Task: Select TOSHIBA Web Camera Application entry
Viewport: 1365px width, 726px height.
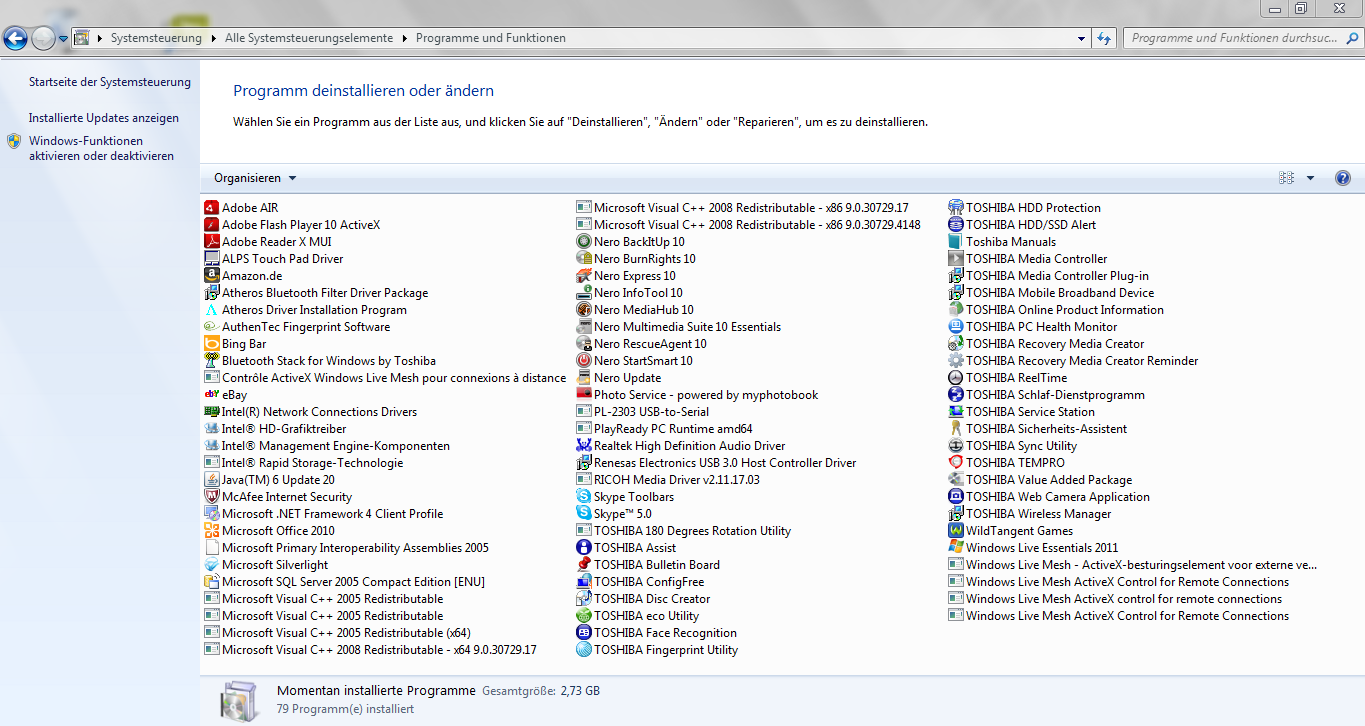Action: coord(1049,497)
